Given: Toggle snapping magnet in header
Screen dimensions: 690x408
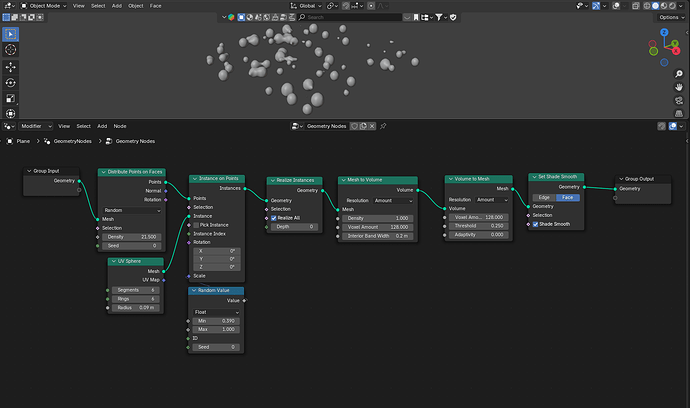Looking at the screenshot, I should (x=346, y=6).
